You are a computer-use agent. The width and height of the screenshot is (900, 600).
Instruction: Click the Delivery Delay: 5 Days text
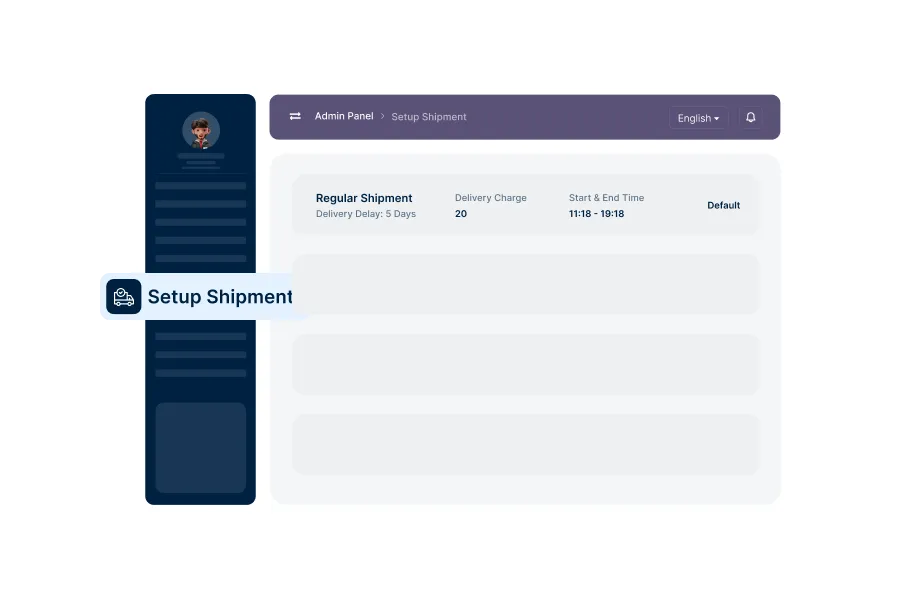pos(366,214)
